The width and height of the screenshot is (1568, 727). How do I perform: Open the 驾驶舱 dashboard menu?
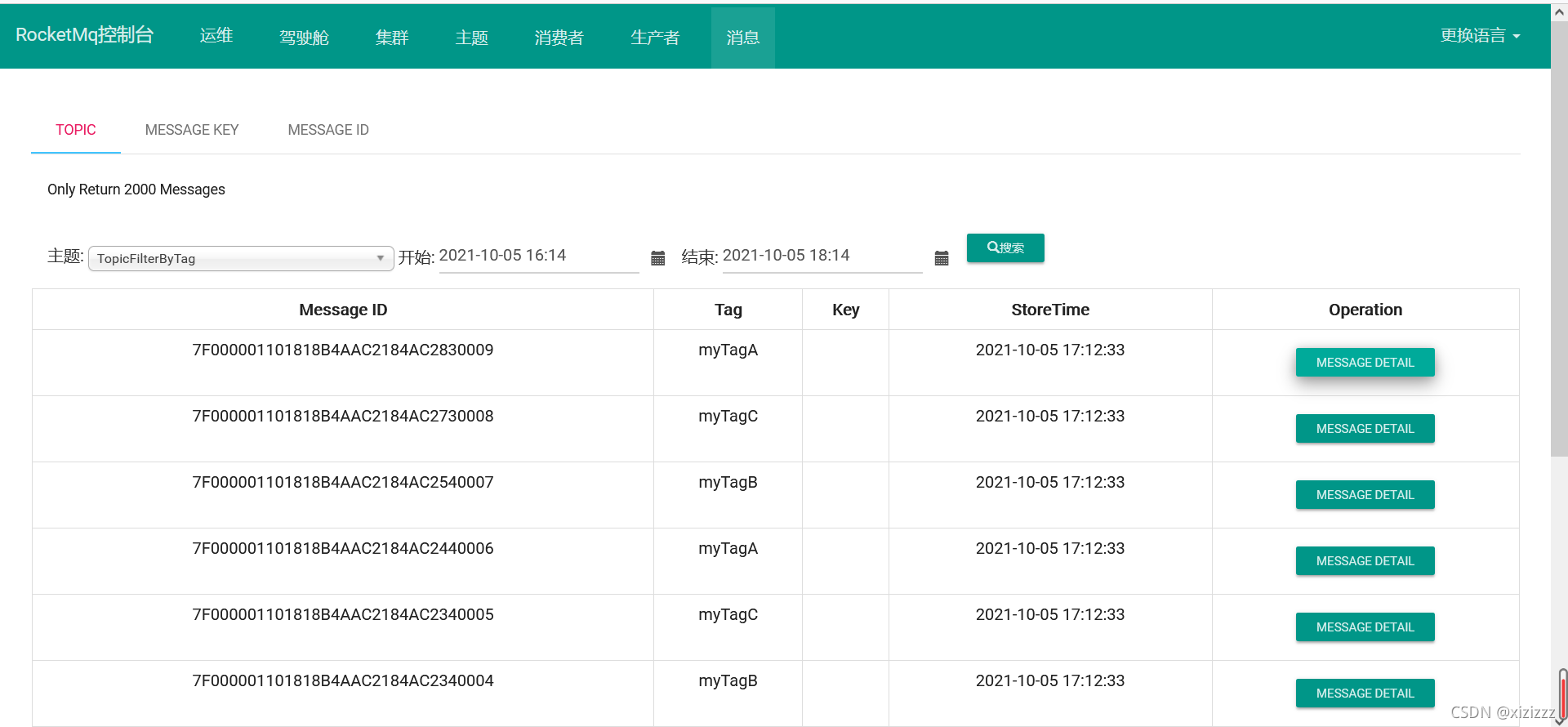tap(304, 38)
